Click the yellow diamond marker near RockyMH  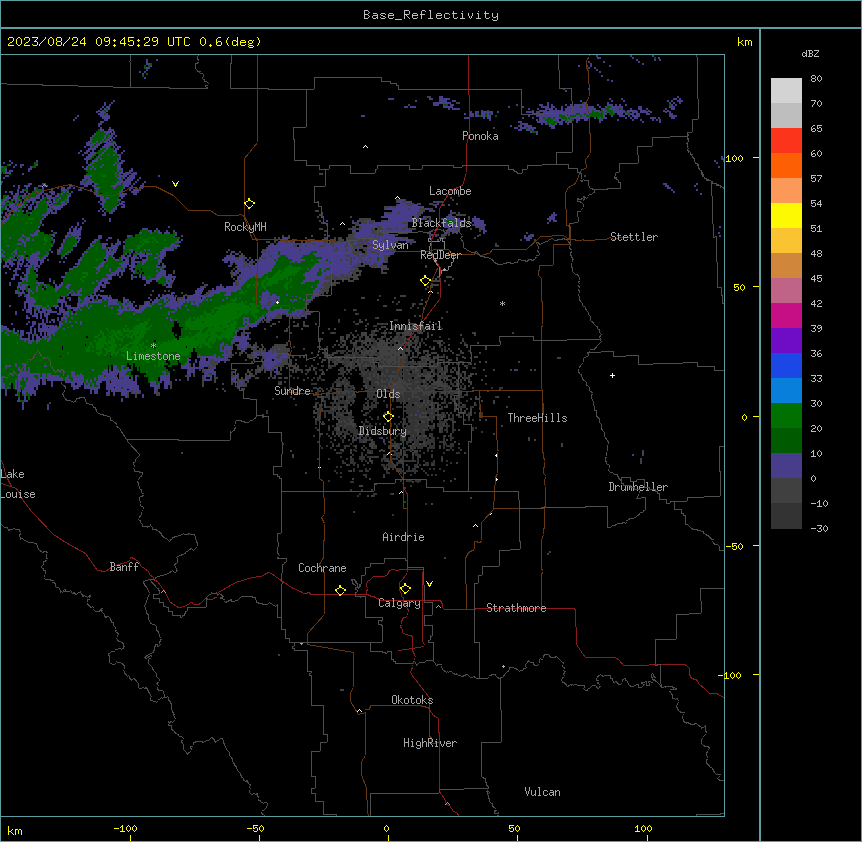[x=249, y=204]
